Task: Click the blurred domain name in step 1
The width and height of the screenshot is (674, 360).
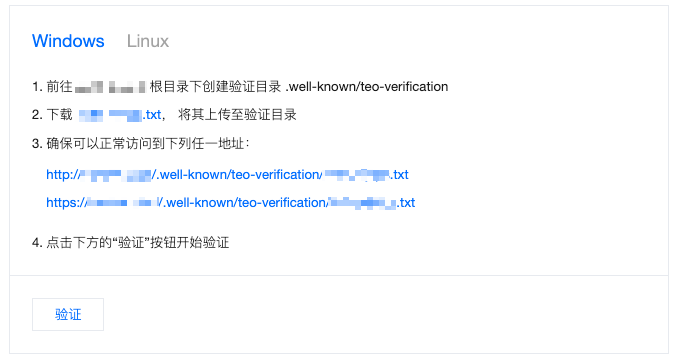Action: (110, 87)
